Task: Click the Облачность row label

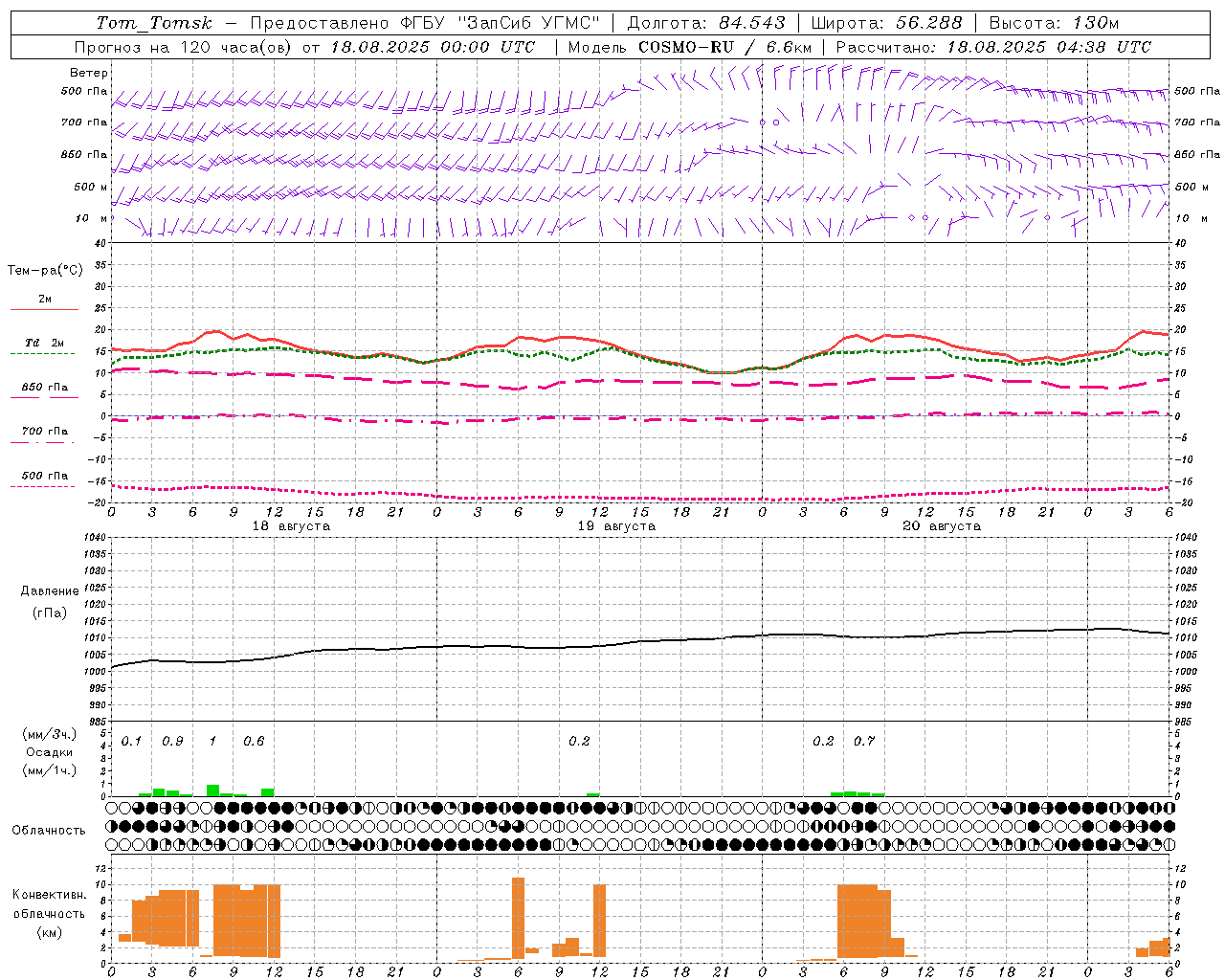Action: (x=49, y=831)
